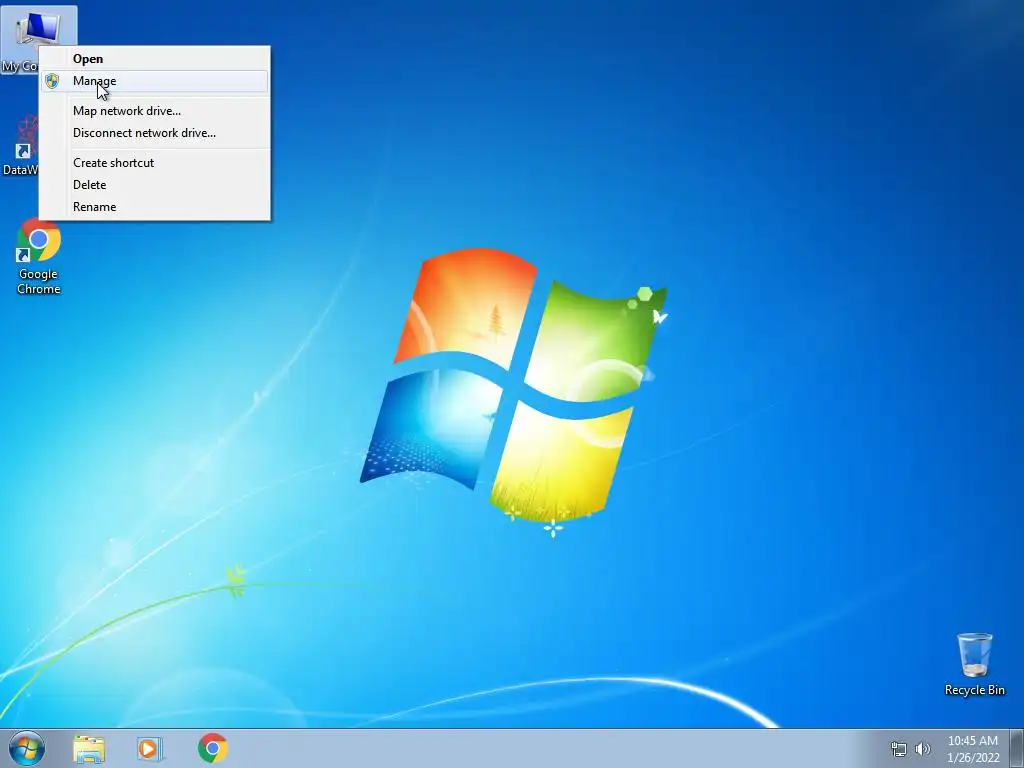The width and height of the screenshot is (1024, 768).
Task: Click Map network drive... option
Action: tap(154, 111)
